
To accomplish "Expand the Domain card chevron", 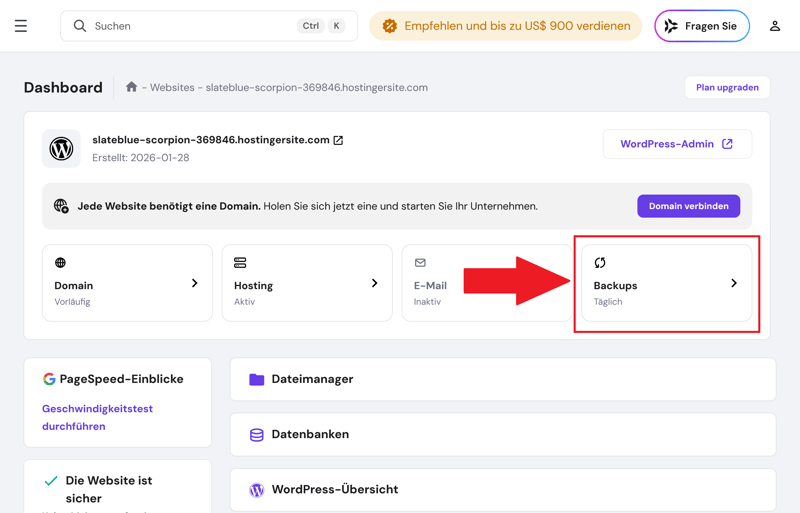I will coord(195,283).
